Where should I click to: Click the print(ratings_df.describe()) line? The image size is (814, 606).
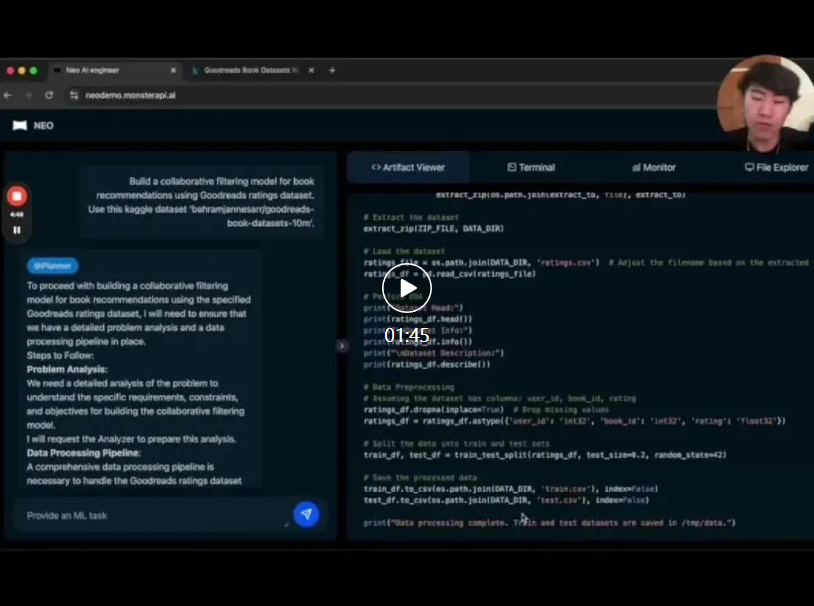(x=427, y=365)
